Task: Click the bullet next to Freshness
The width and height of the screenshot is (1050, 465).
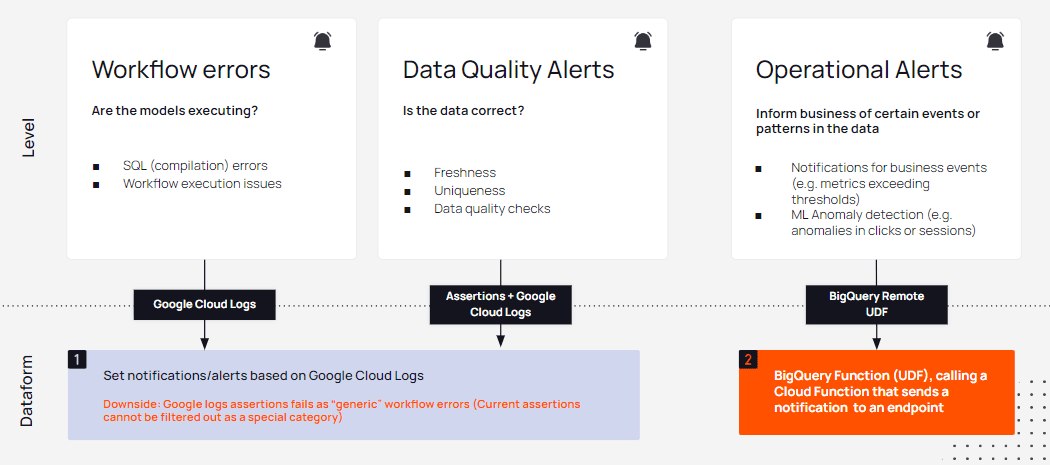Action: (x=407, y=174)
